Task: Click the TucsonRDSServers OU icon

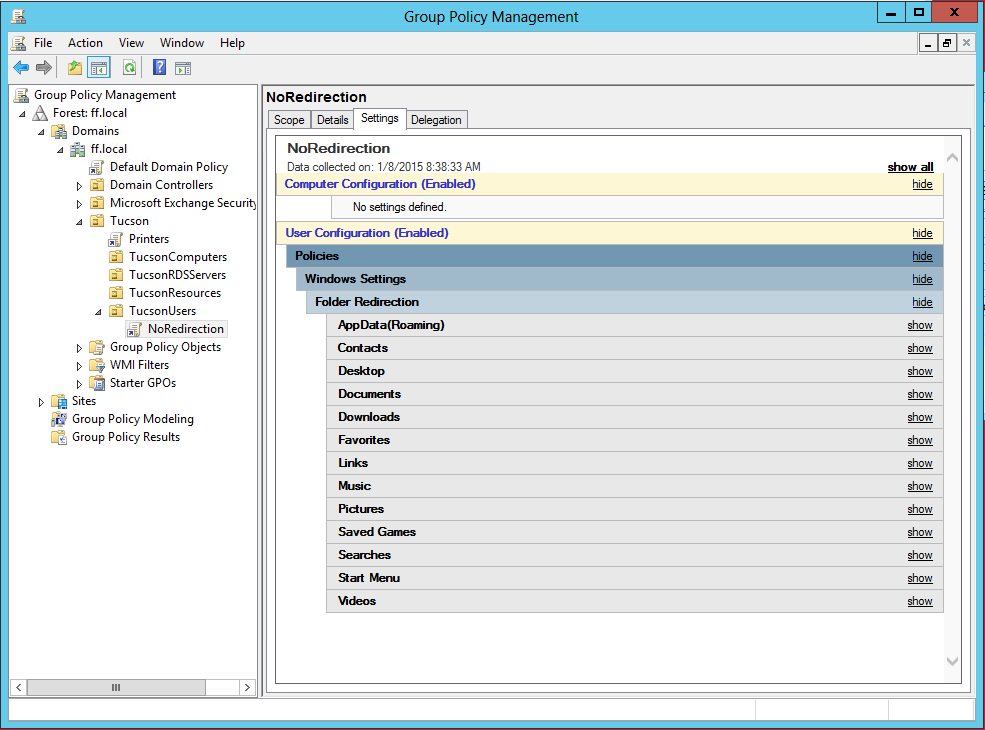Action: pos(116,275)
